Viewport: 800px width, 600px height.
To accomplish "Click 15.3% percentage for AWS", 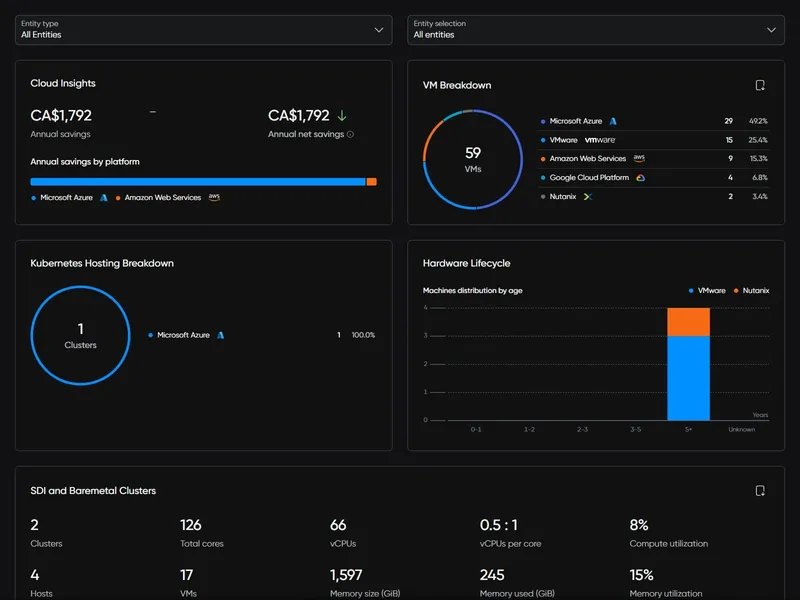I will point(759,159).
